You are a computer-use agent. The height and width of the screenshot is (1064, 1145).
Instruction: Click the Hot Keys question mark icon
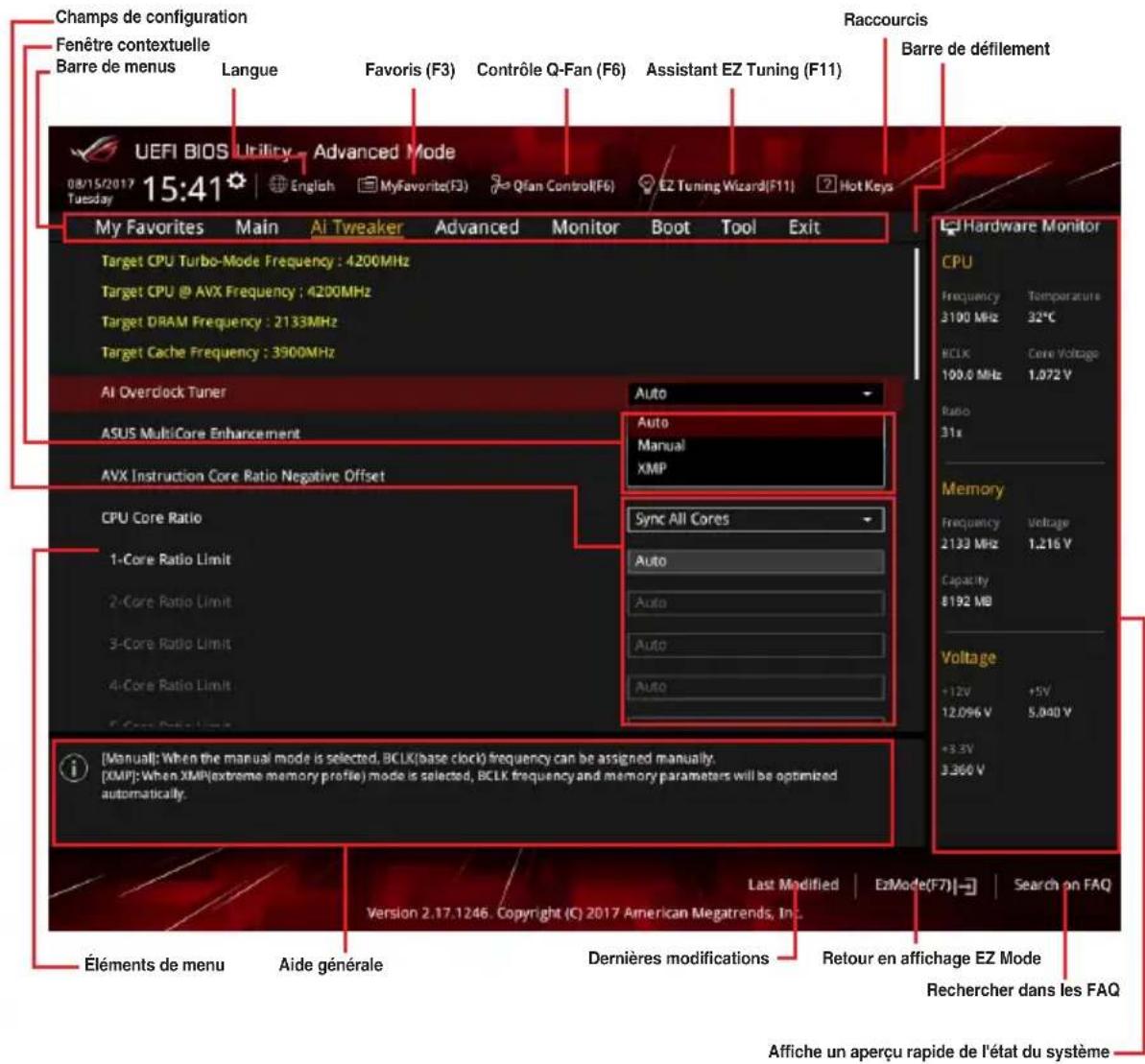coord(826,184)
